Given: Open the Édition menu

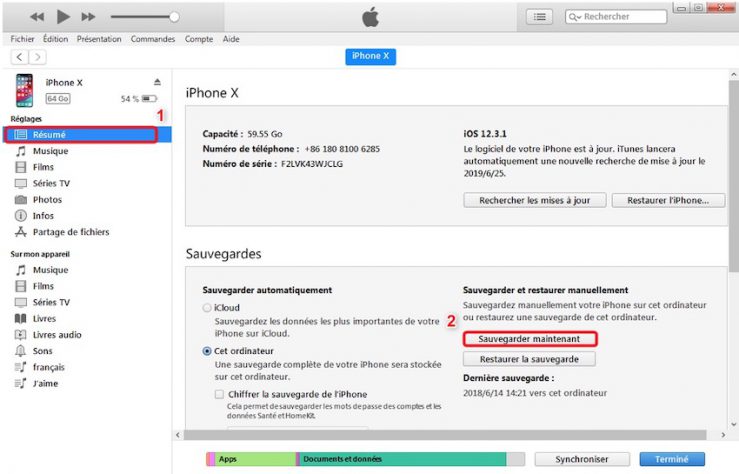Looking at the screenshot, I should (x=56, y=39).
